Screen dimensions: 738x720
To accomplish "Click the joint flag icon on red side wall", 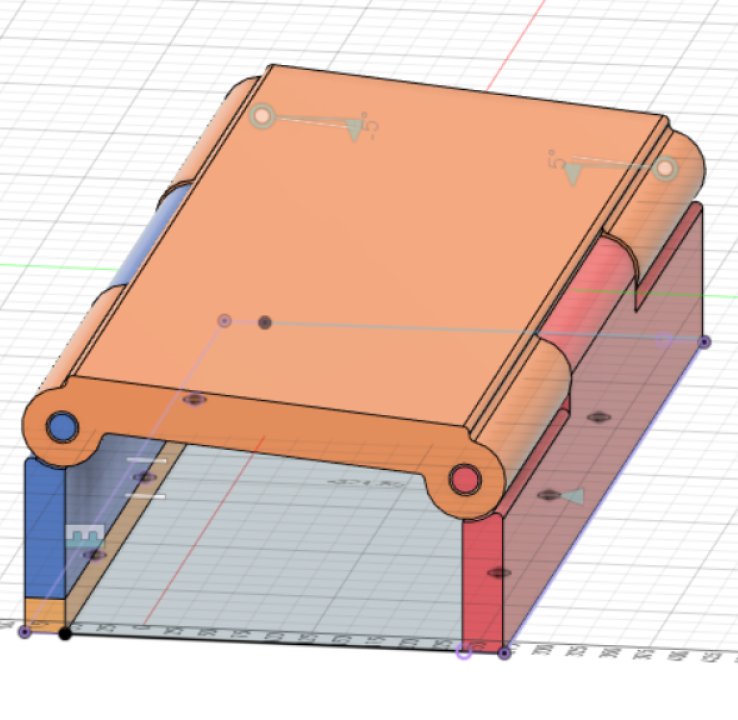I will click(x=572, y=496).
